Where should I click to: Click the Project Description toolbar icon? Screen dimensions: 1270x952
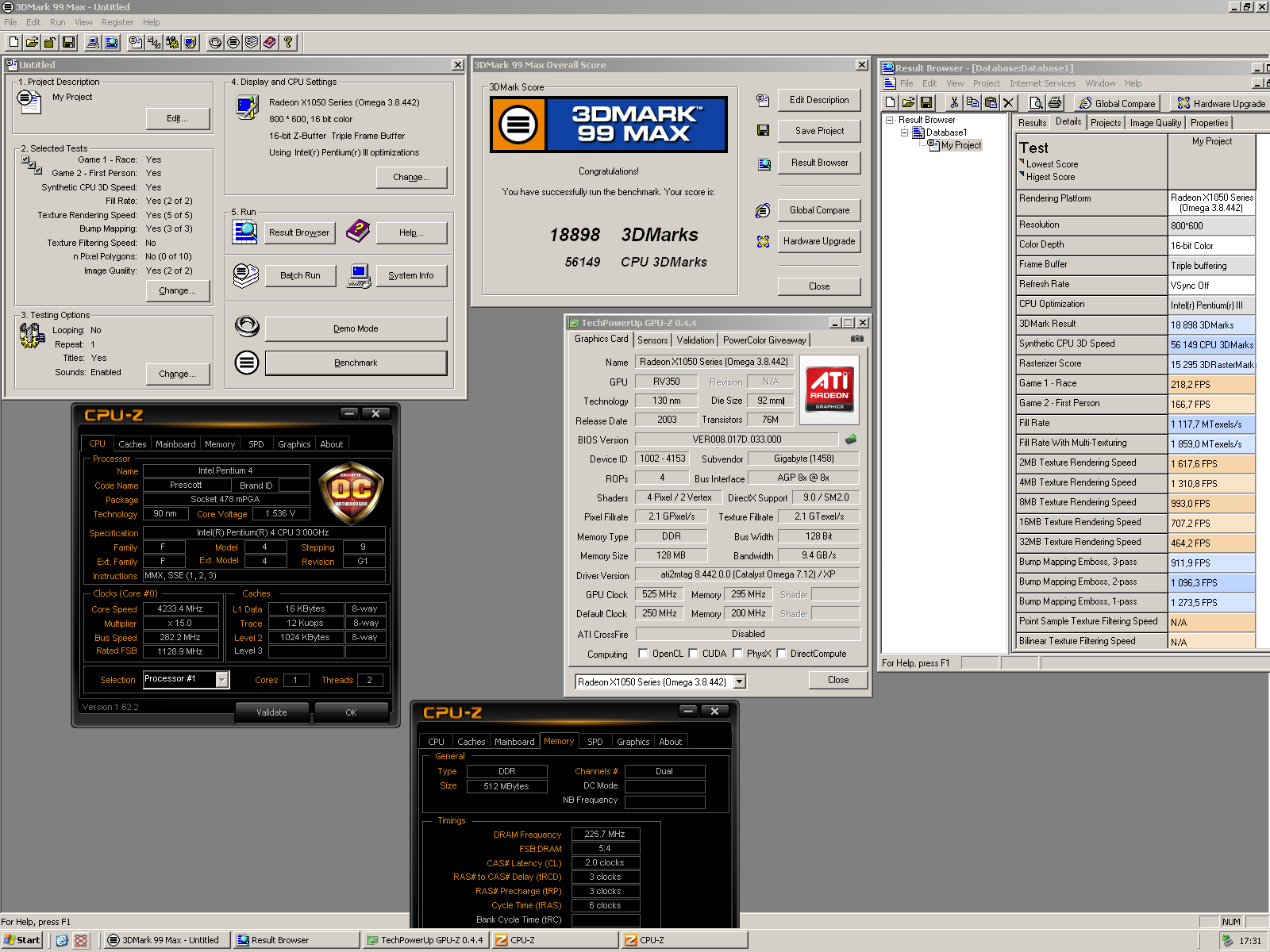point(136,42)
